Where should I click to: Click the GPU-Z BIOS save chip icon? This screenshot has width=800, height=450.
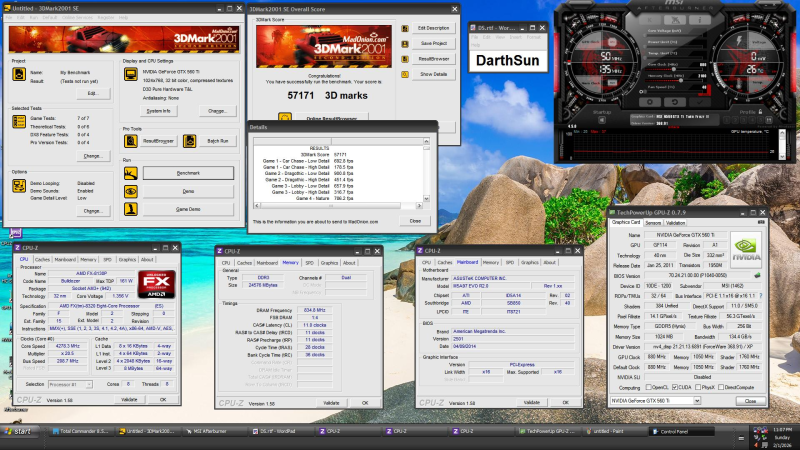coord(757,276)
